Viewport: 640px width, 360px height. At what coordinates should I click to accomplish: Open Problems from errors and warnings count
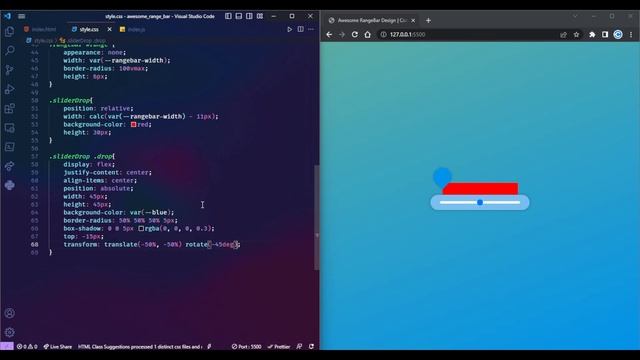point(27,347)
